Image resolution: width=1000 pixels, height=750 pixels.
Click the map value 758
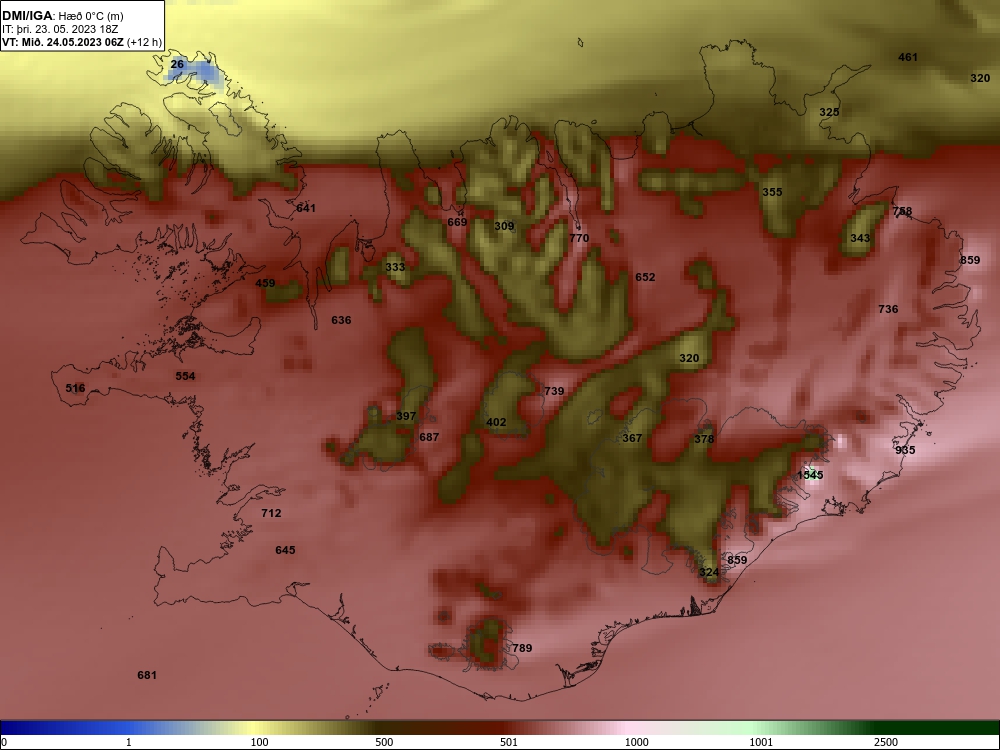(x=902, y=211)
